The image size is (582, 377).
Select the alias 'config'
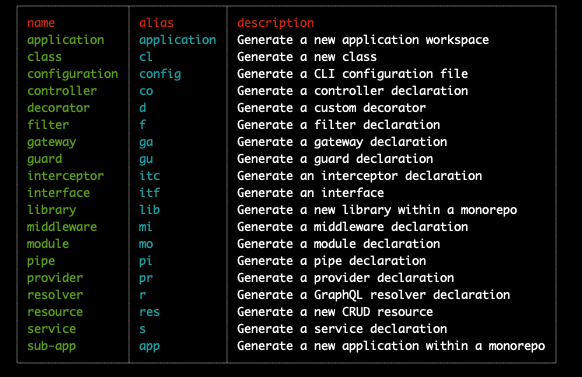[x=160, y=74]
